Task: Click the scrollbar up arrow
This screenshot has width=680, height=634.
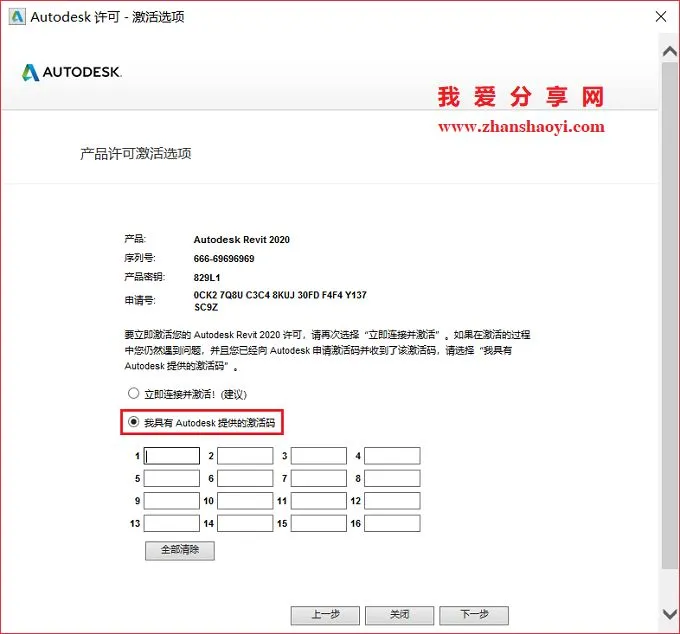Action: click(x=670, y=52)
